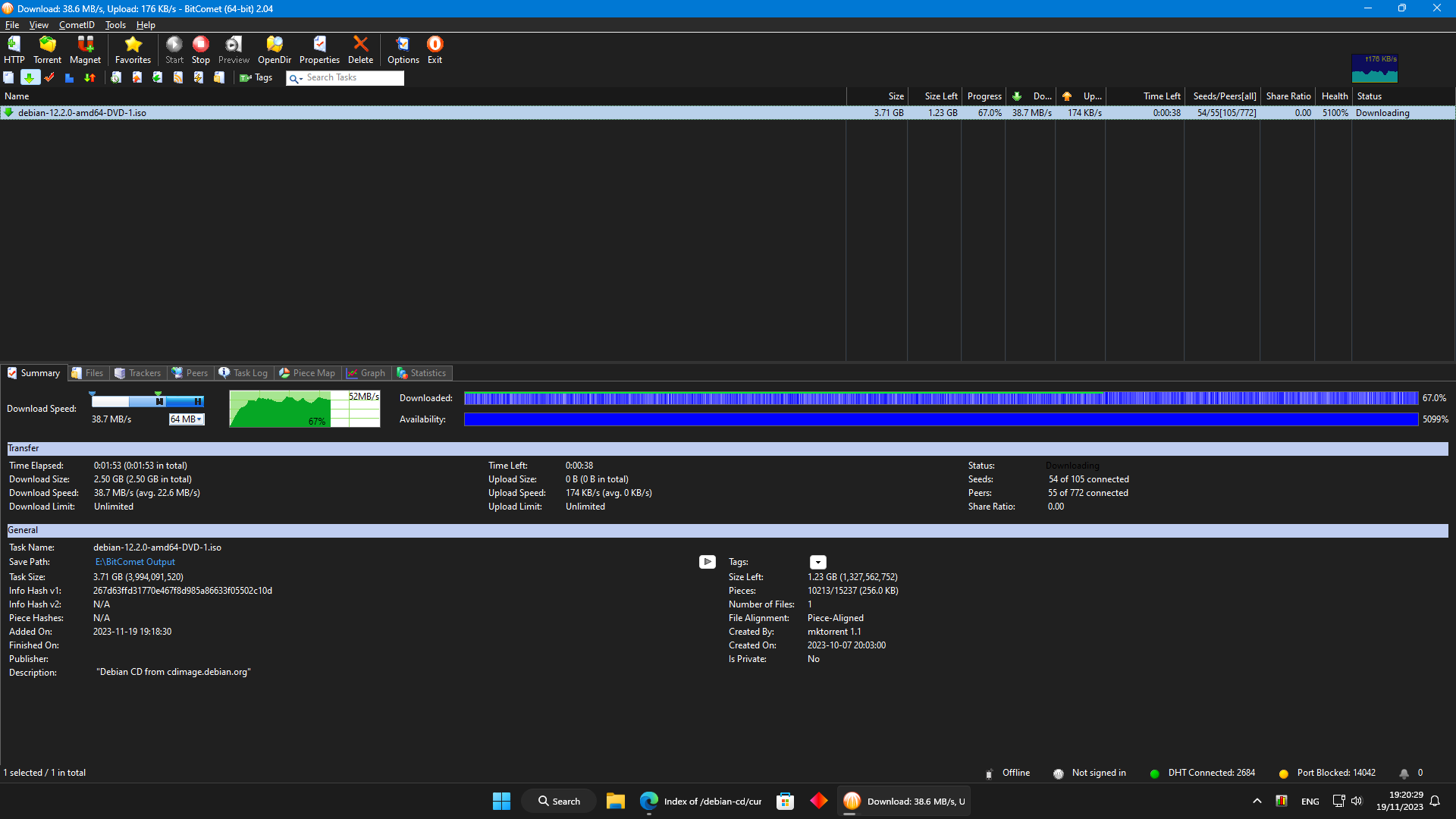Screen dimensions: 1456x819
Task: Open the Task Log tab
Action: click(x=243, y=373)
